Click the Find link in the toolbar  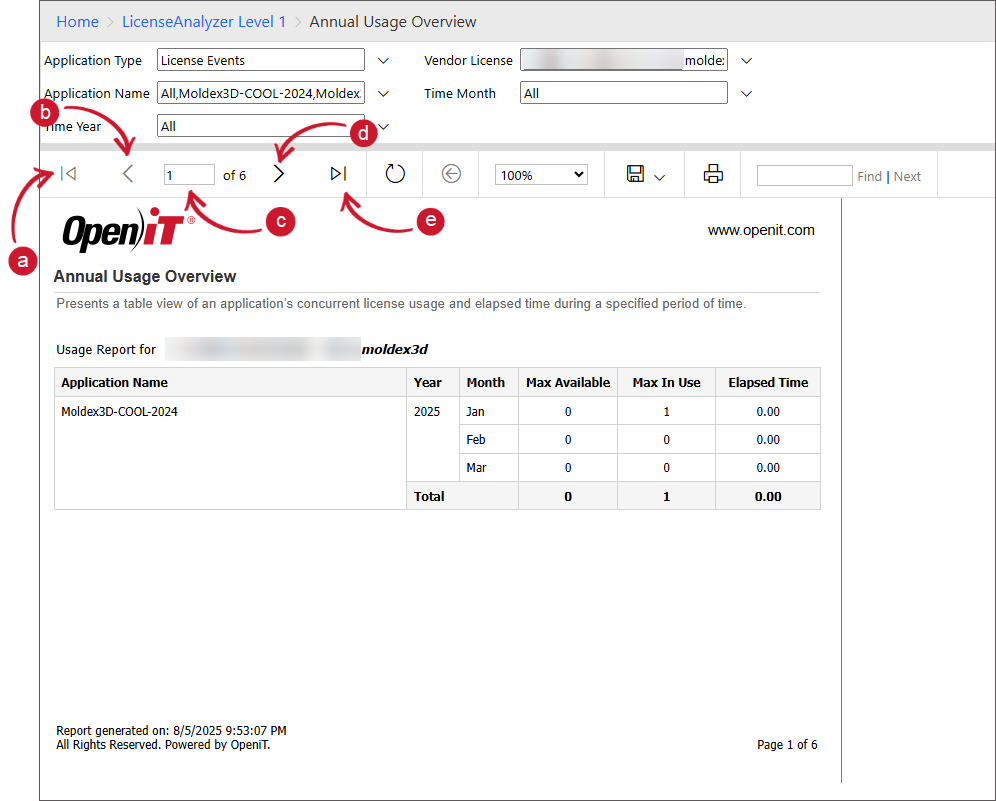tap(869, 177)
